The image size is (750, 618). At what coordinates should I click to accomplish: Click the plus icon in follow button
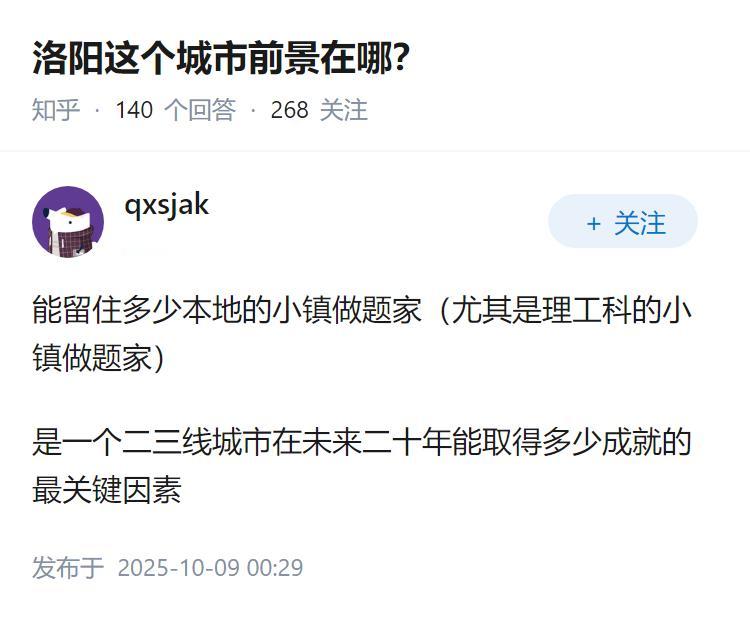pyautogui.click(x=594, y=224)
